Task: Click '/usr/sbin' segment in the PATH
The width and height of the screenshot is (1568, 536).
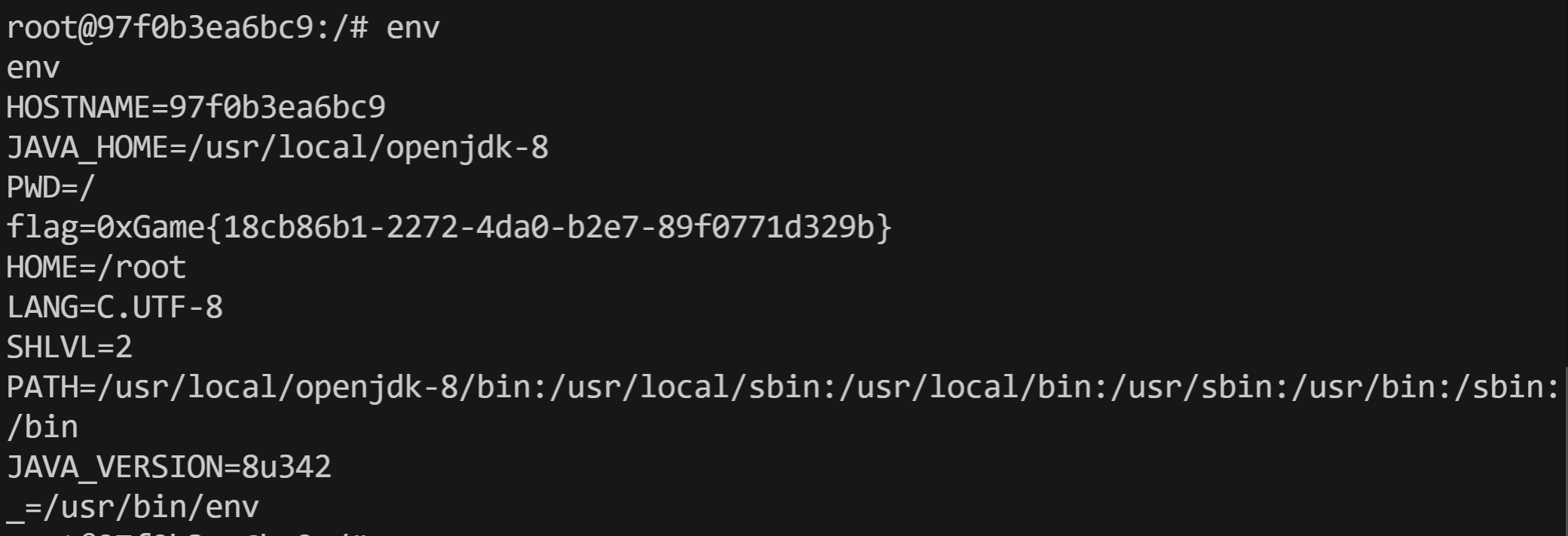Action: point(1192,387)
